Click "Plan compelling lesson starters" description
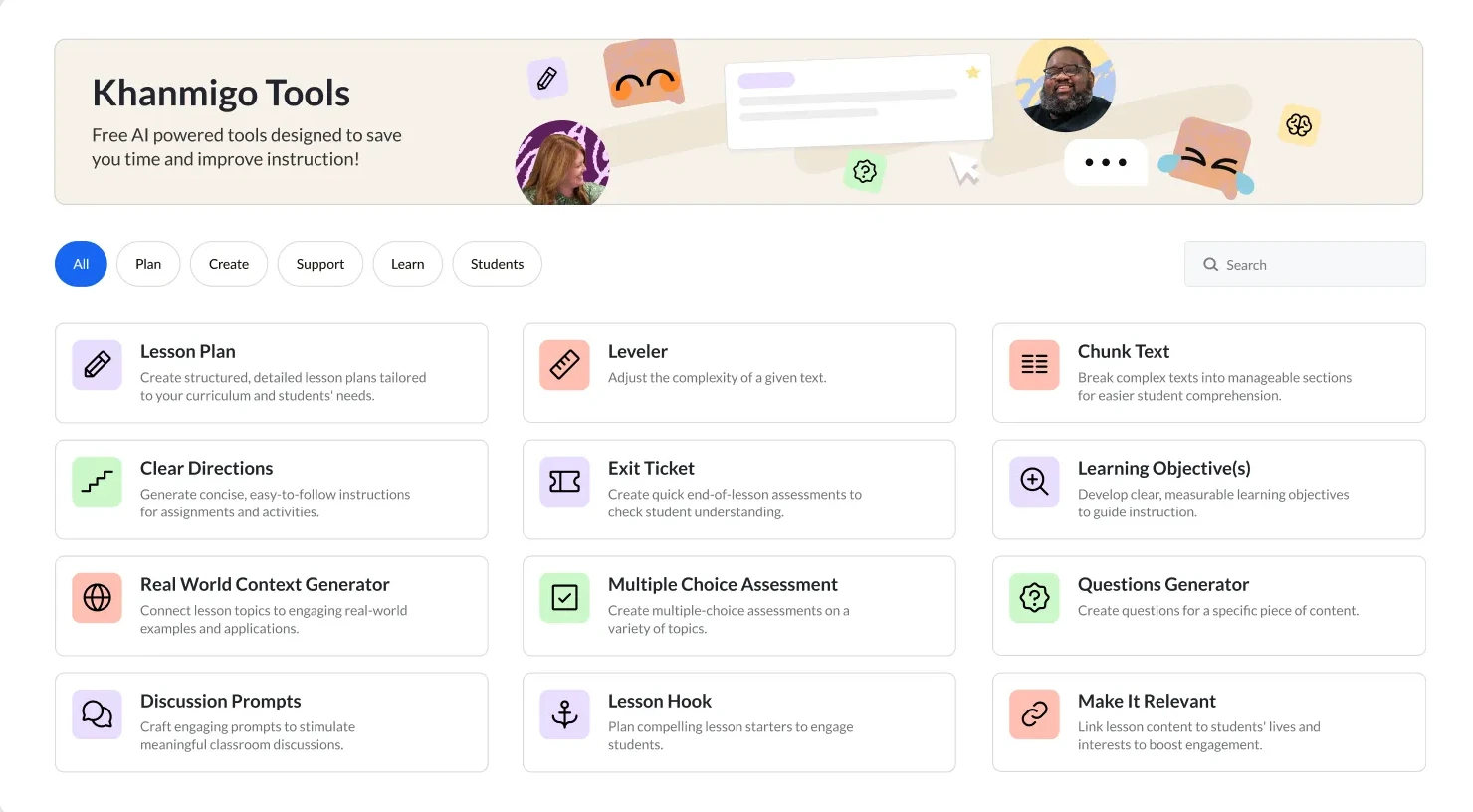 click(x=731, y=735)
